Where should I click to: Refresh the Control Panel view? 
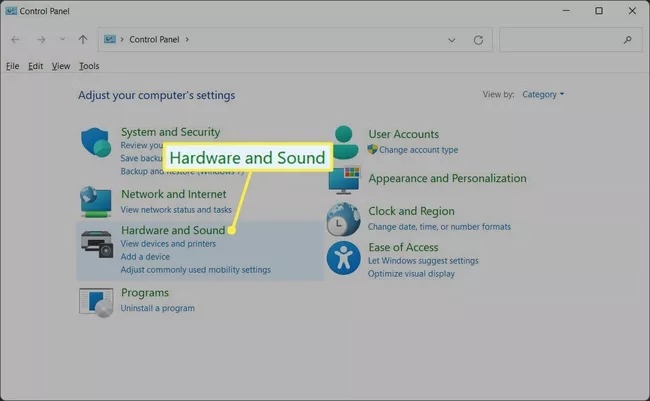coord(478,40)
